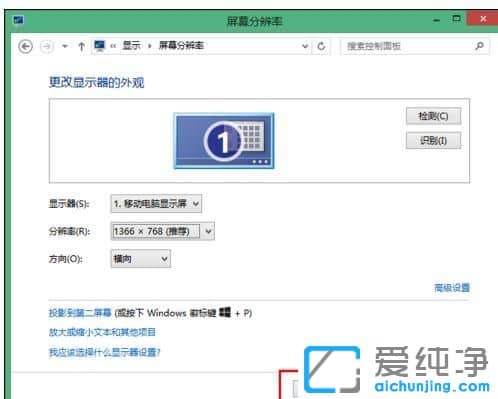
Task: Click the window system icon in title bar
Action: (x=18, y=21)
